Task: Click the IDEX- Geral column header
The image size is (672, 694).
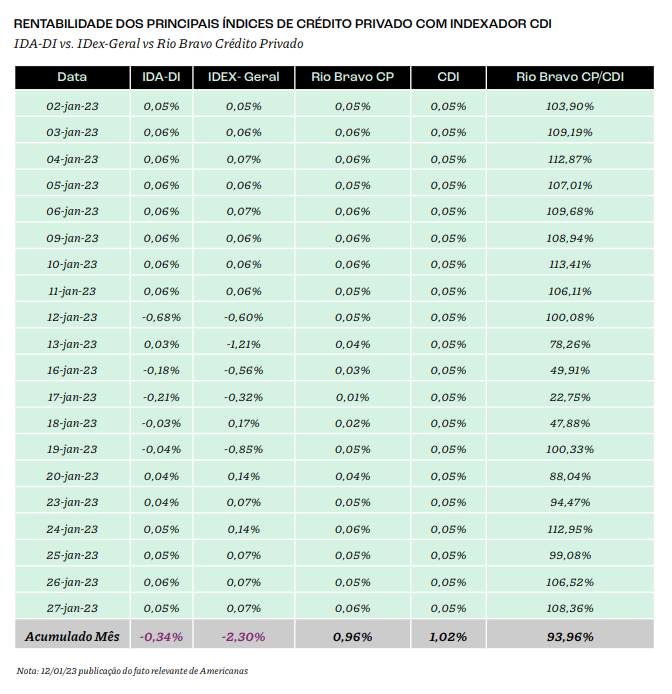Action: pos(243,77)
